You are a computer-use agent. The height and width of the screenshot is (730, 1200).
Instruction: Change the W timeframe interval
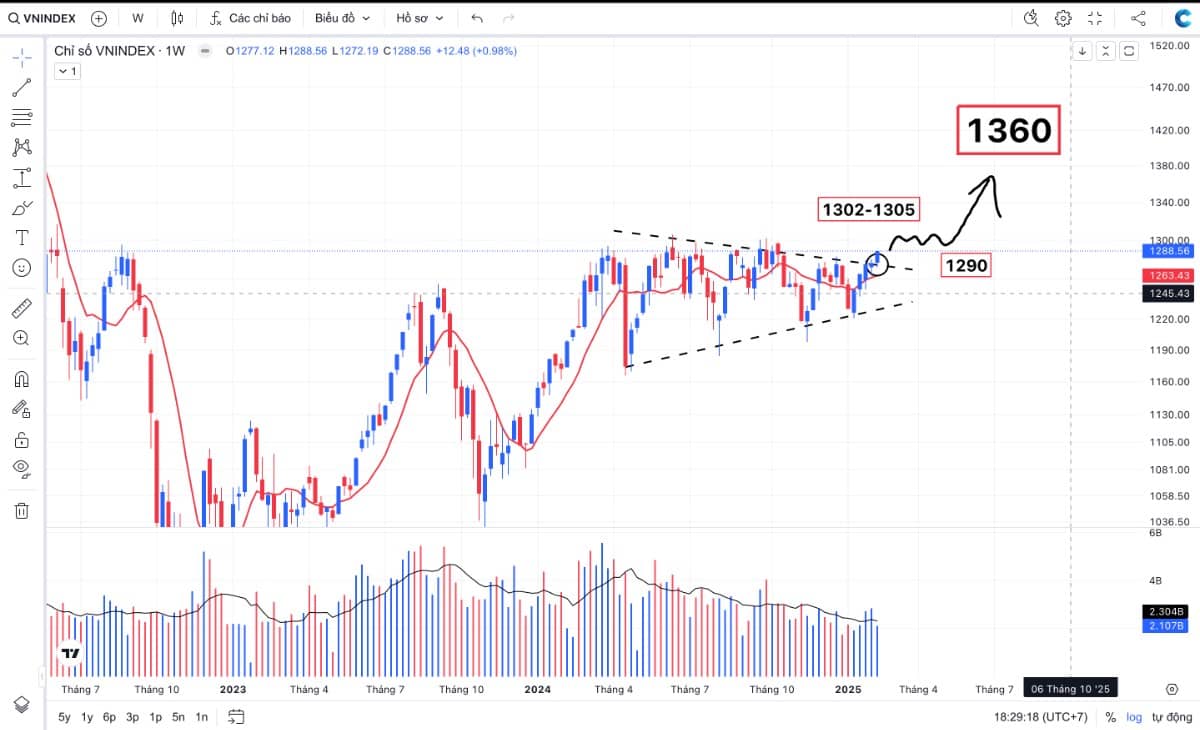[x=137, y=18]
